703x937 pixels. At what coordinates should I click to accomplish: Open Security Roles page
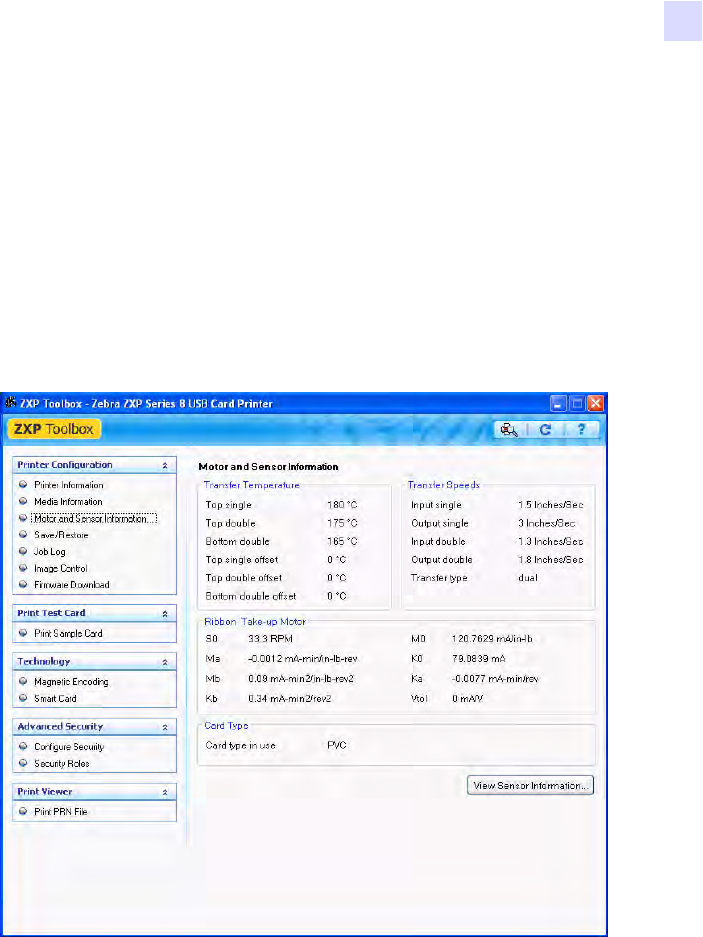pyautogui.click(x=62, y=763)
